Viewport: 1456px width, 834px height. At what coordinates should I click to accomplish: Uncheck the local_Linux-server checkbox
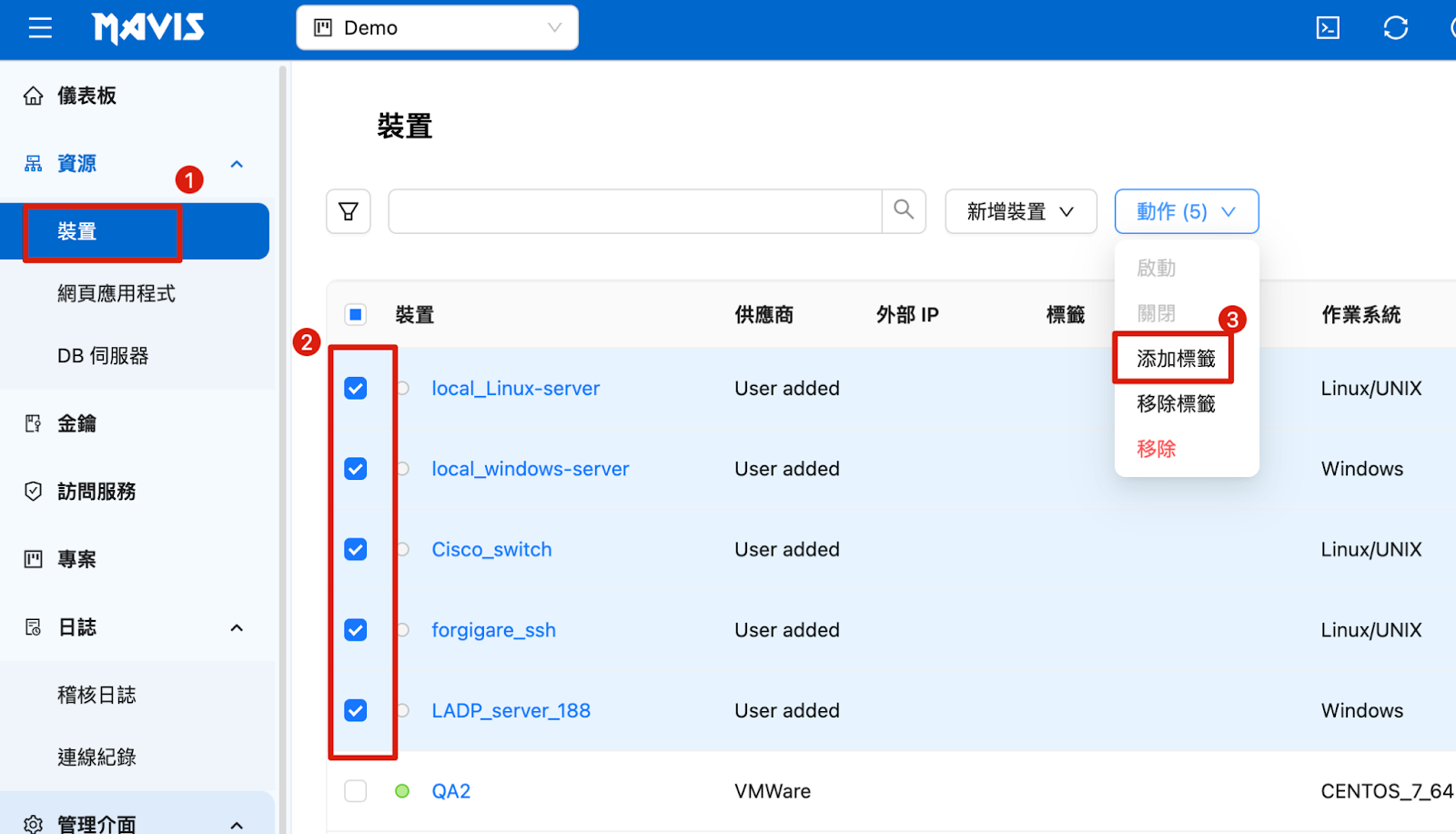pyautogui.click(x=356, y=389)
